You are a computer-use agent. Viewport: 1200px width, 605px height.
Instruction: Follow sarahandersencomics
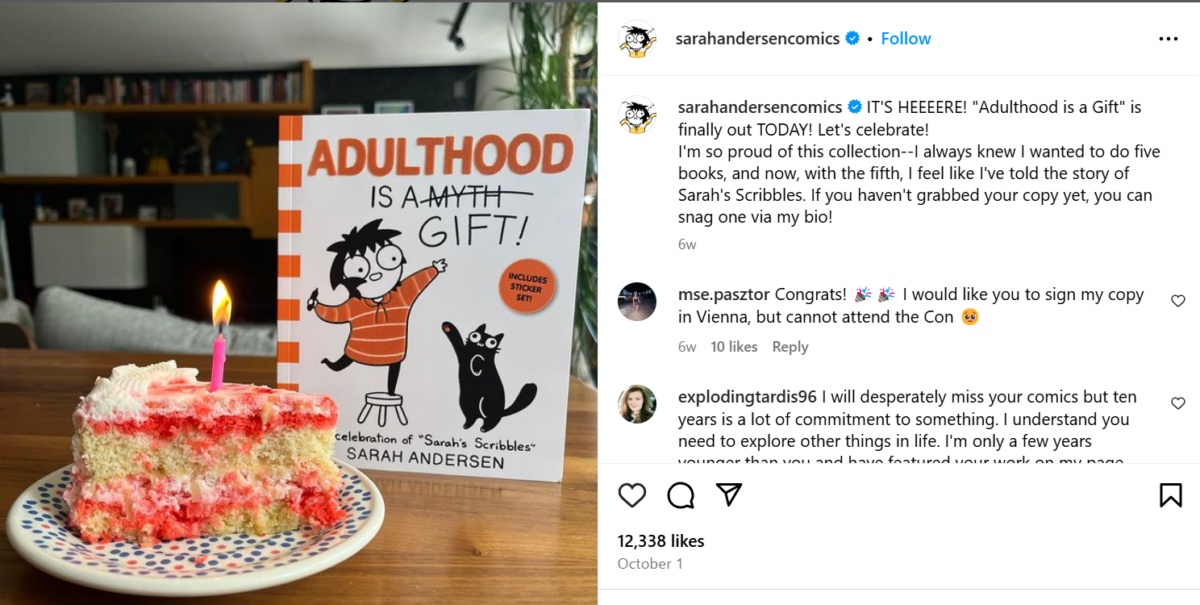[906, 38]
